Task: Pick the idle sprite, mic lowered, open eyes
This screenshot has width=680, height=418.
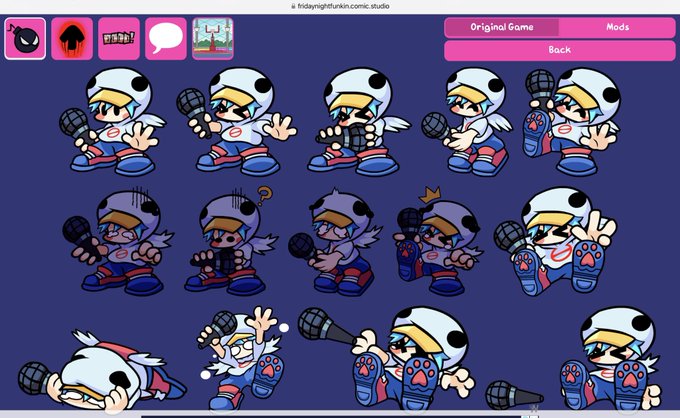Action: [x=112, y=121]
